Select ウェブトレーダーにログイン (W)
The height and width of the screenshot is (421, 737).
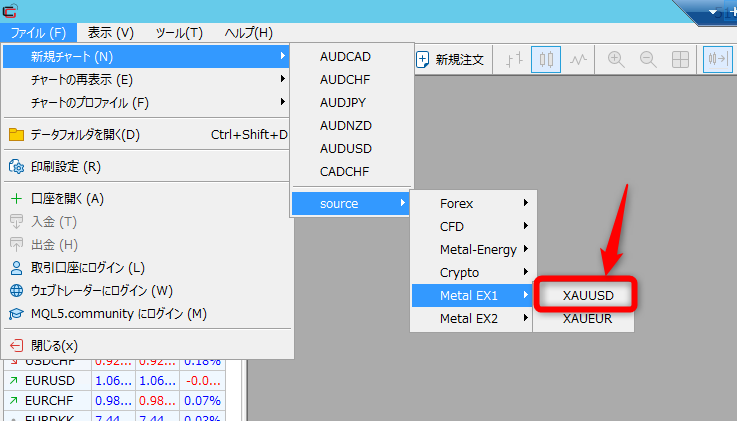pos(146,291)
